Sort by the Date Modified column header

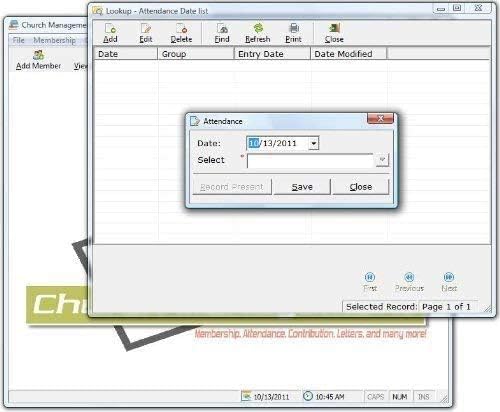click(349, 54)
